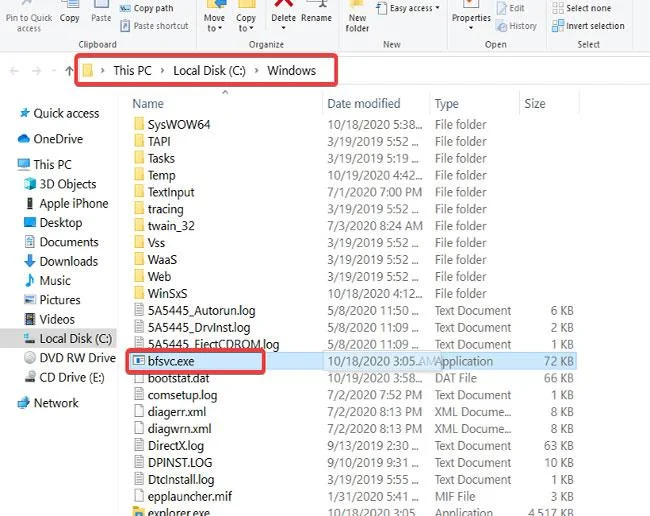Select This PC in navigation pane
The width and height of the screenshot is (650, 516).
click(x=44, y=165)
